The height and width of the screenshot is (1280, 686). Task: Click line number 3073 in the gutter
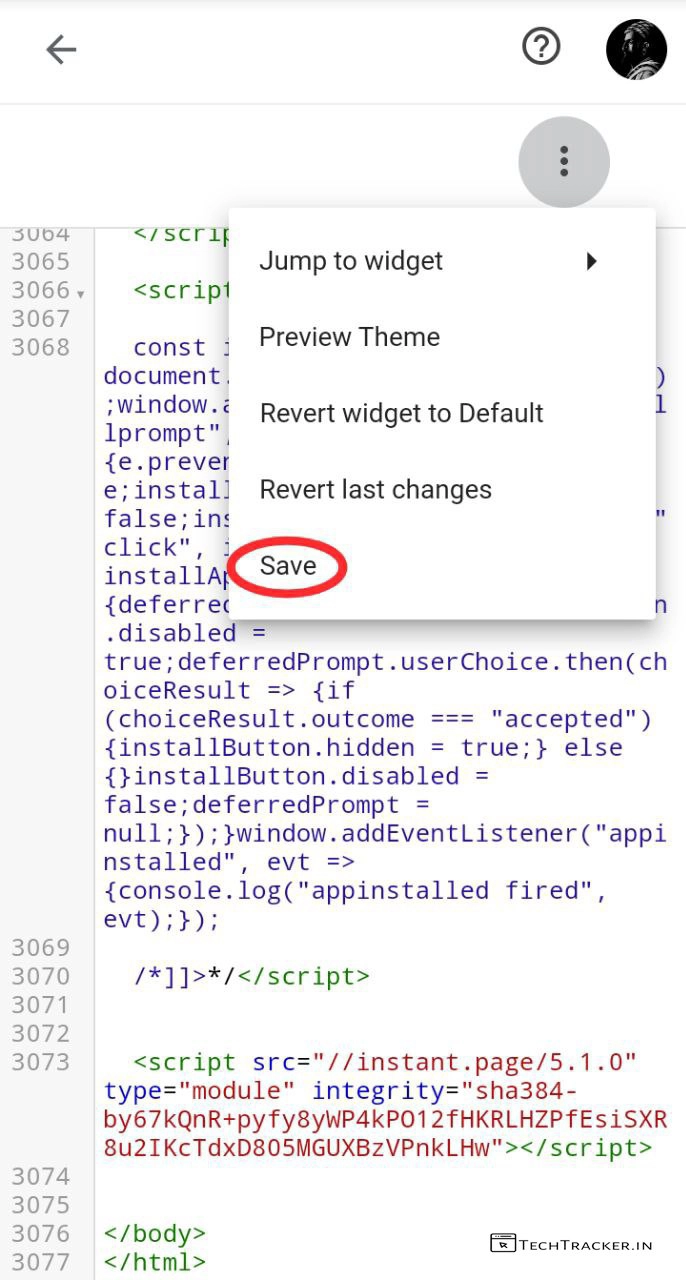[41, 1061]
